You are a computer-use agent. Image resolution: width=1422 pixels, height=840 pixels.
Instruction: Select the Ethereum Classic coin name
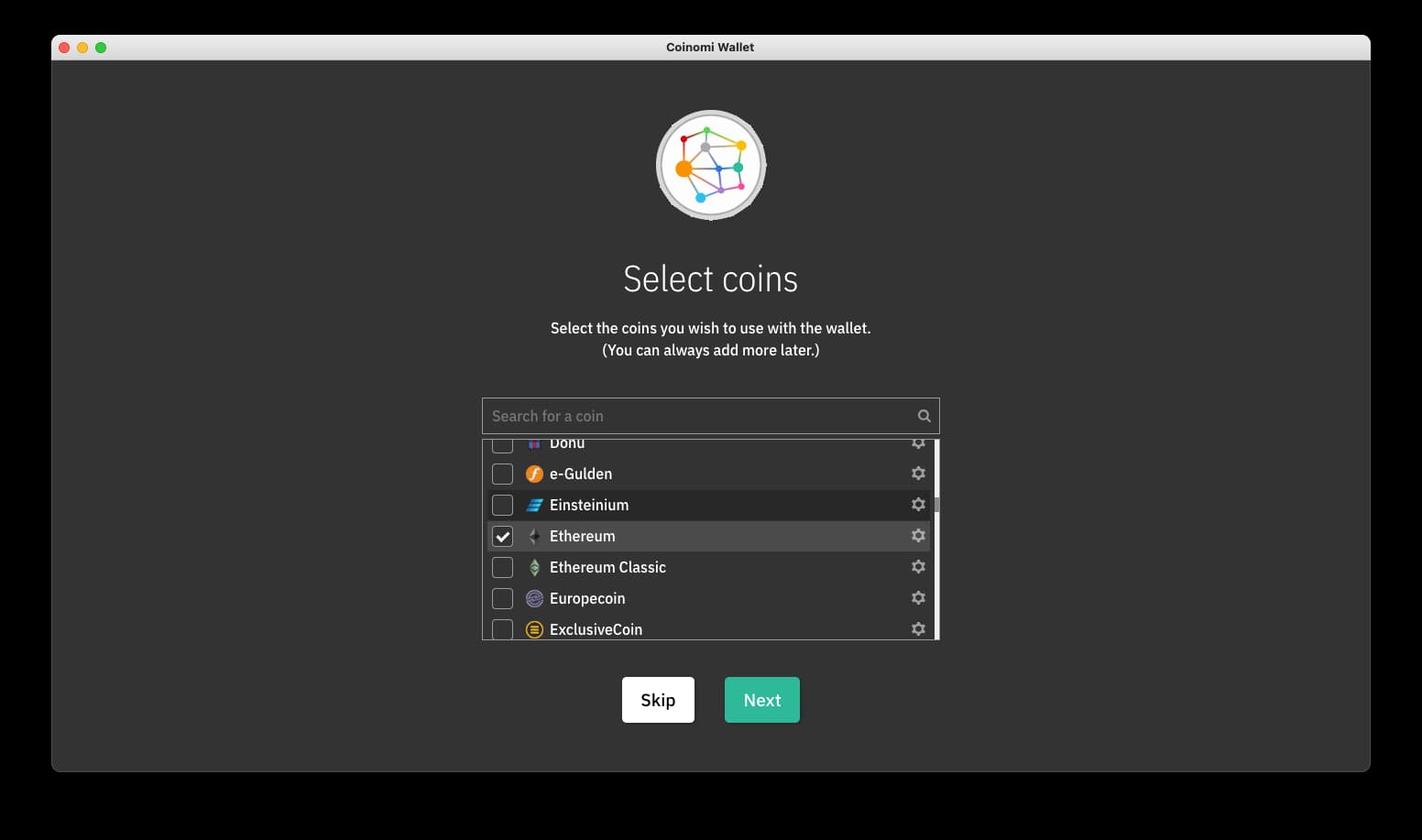[607, 567]
